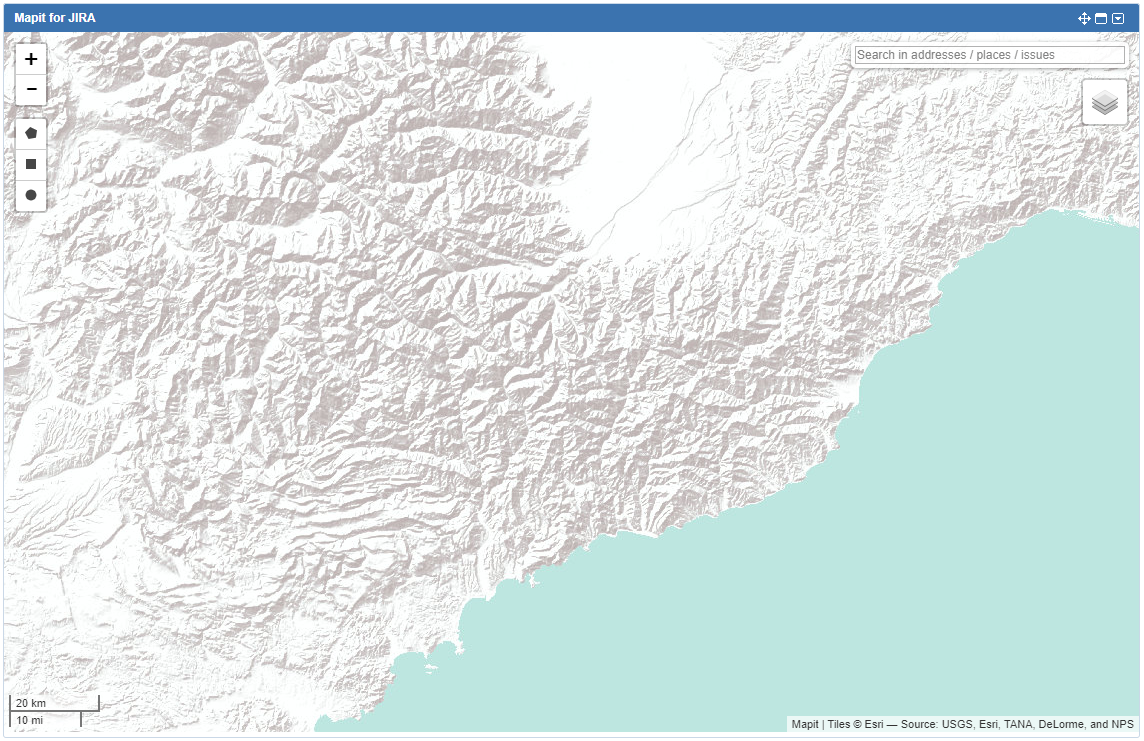Follow the Esri attribution link
The height and width of the screenshot is (741, 1144).
point(871,723)
